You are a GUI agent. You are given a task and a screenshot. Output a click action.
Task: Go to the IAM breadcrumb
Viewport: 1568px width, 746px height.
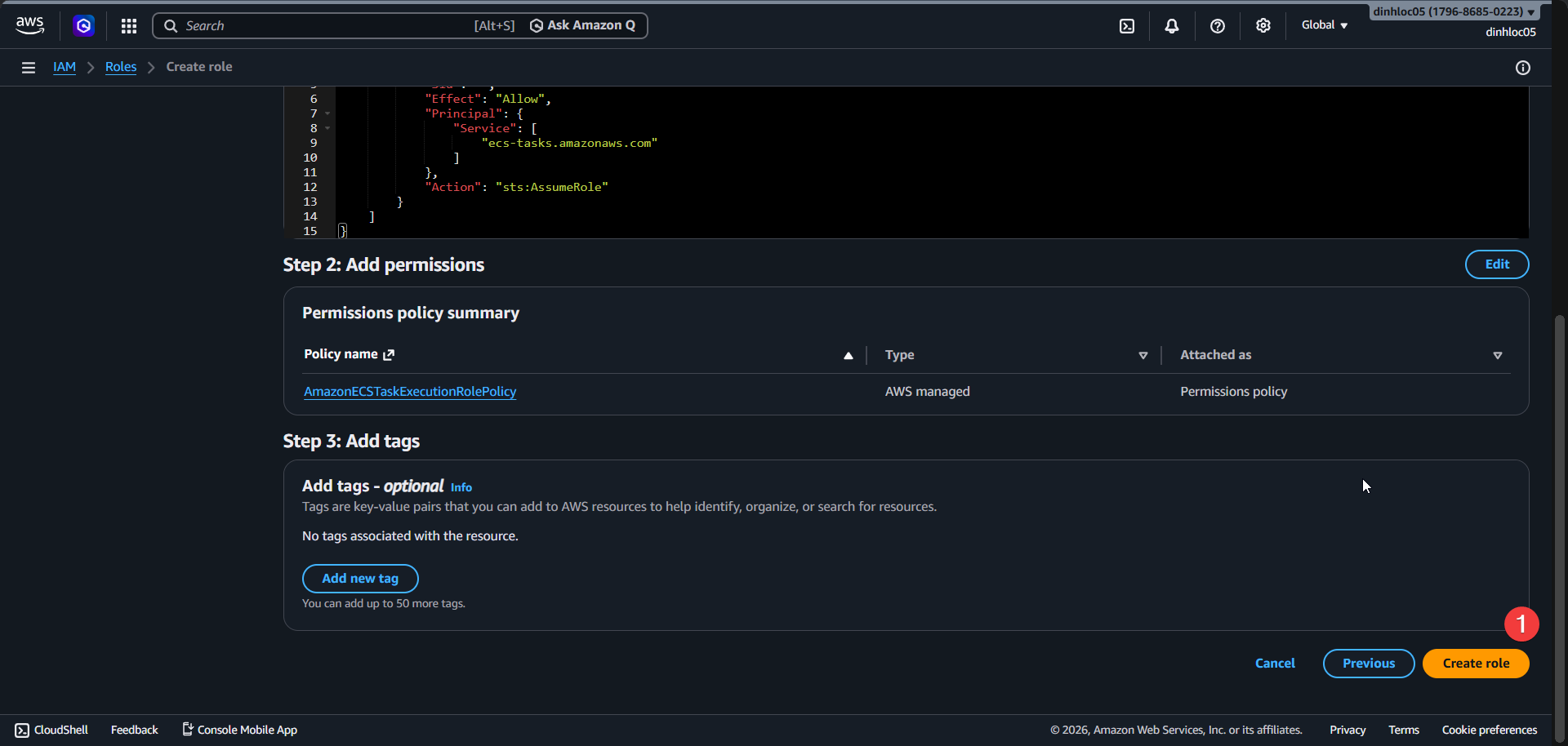(65, 67)
